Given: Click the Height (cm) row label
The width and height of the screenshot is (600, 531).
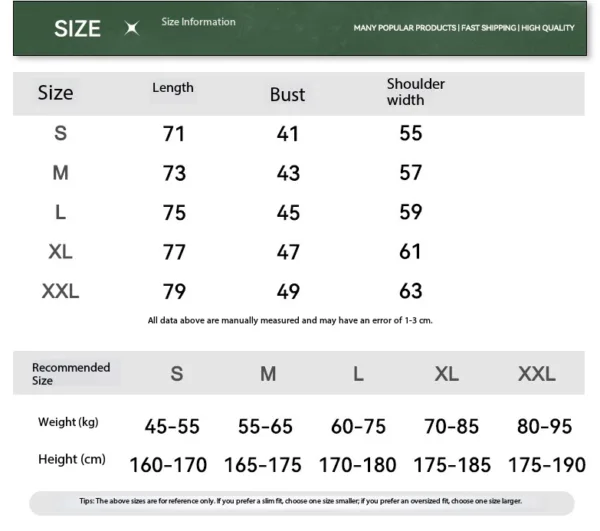Looking at the screenshot, I should [x=71, y=460].
